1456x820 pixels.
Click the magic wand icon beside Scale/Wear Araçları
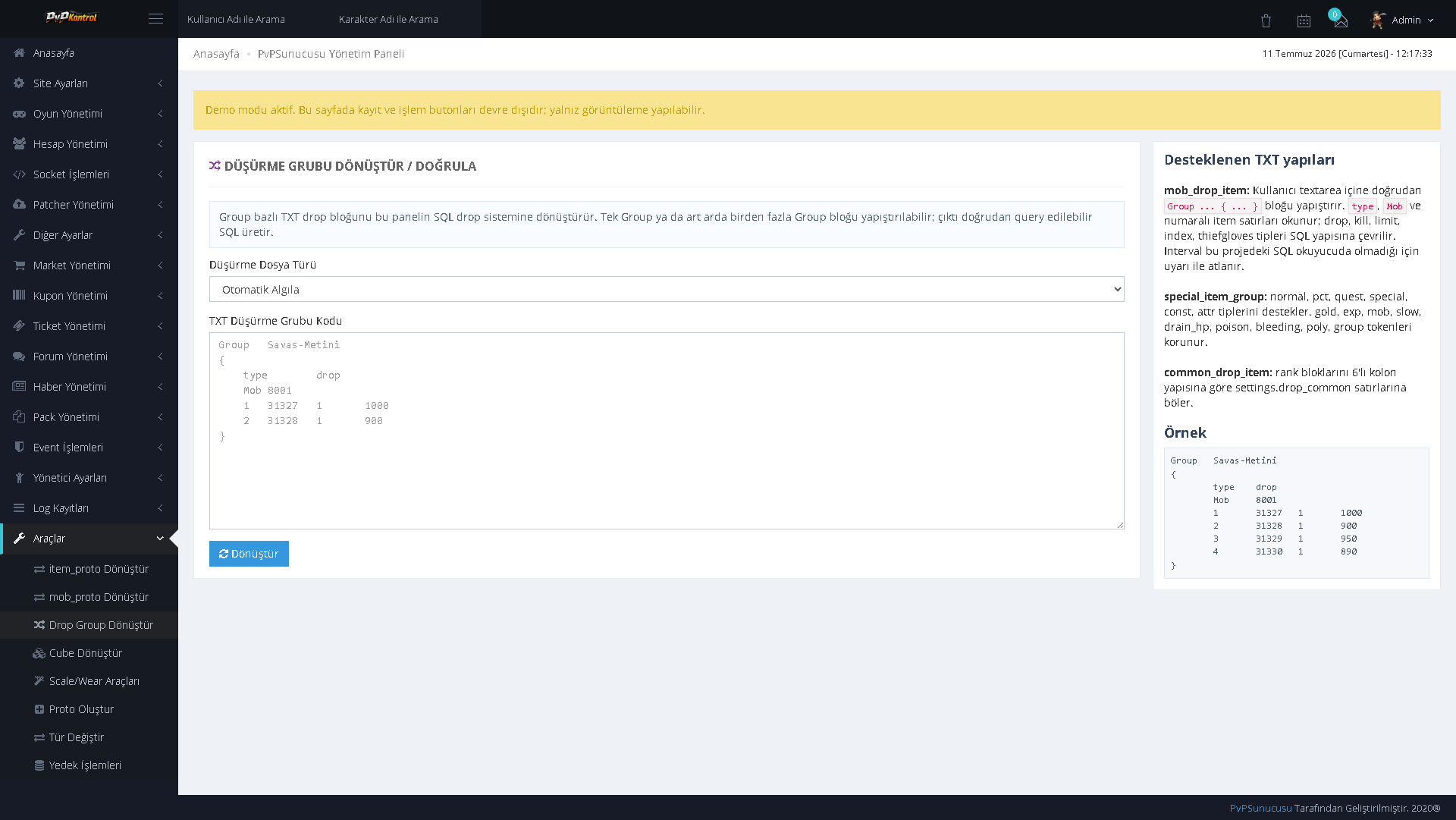pos(39,681)
